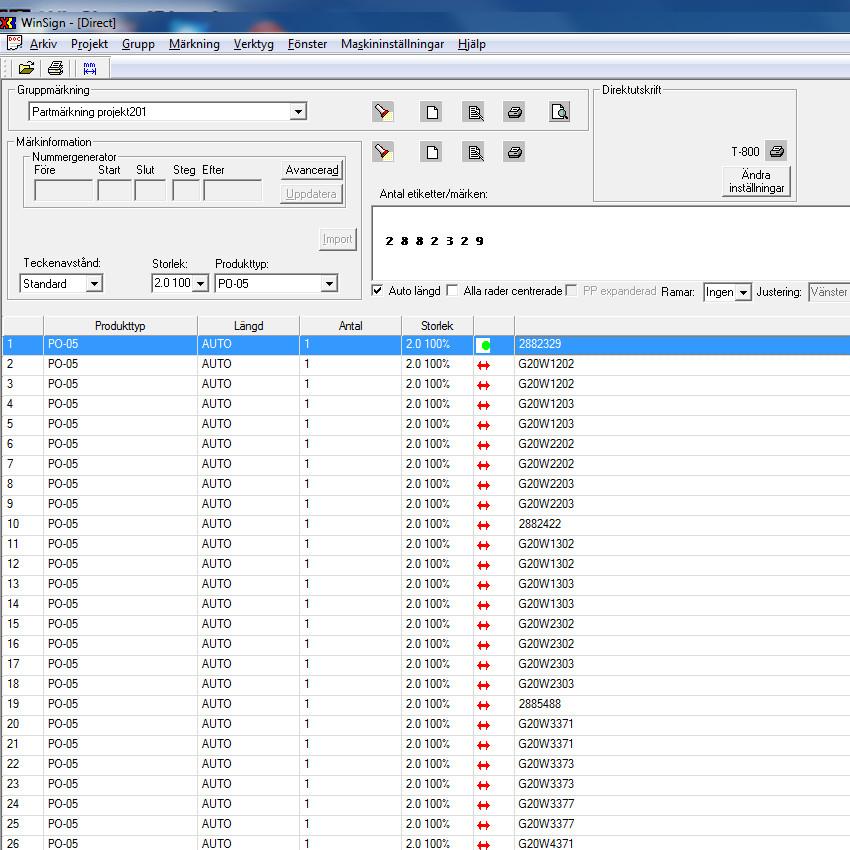Click the Efter input field
The image size is (850, 850).
(233, 190)
